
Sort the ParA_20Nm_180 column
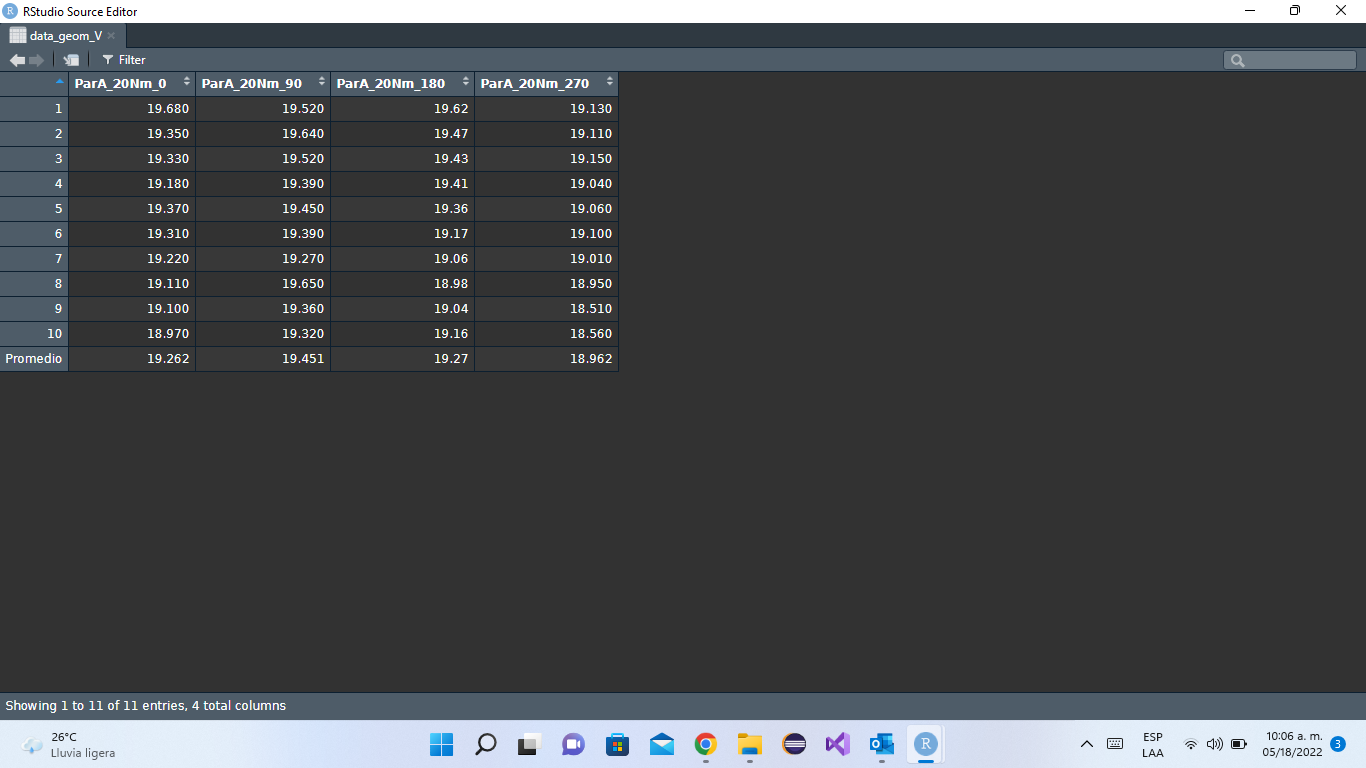402,84
